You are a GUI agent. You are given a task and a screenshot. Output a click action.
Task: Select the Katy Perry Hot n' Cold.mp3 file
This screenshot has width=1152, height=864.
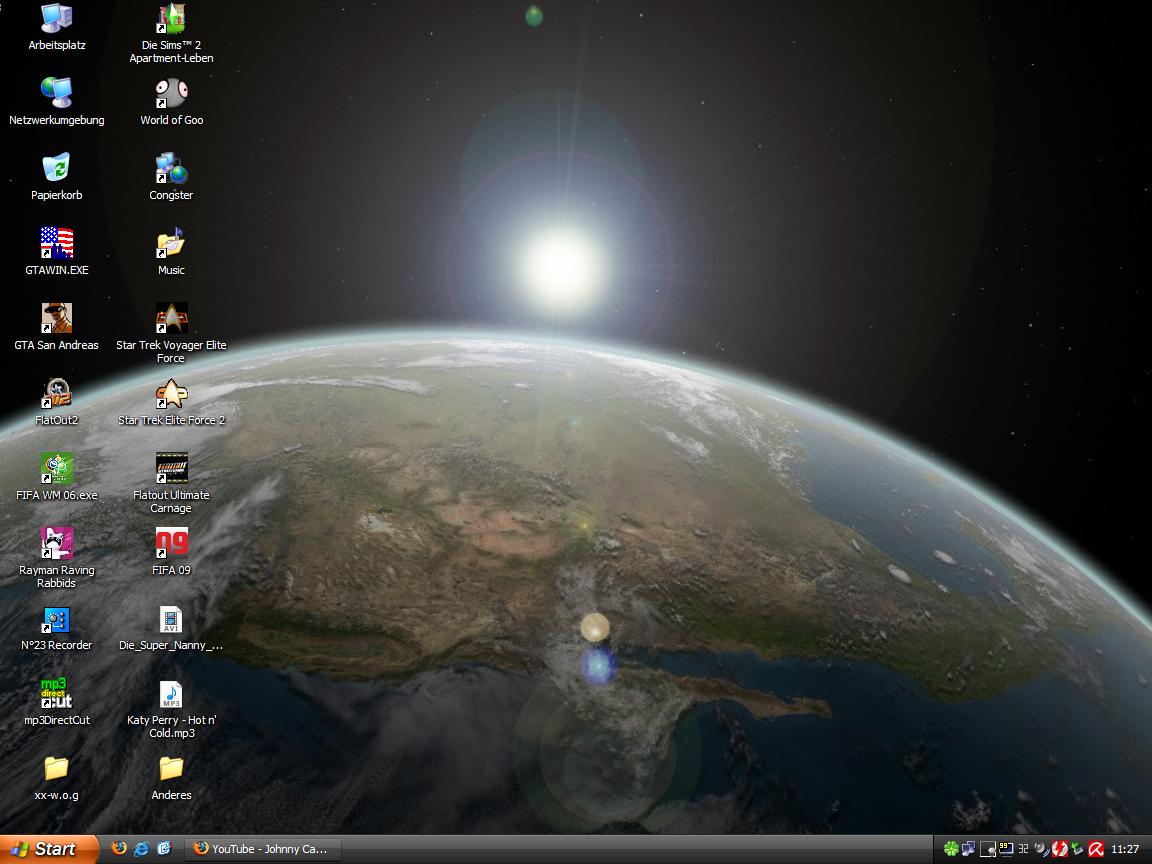[171, 694]
